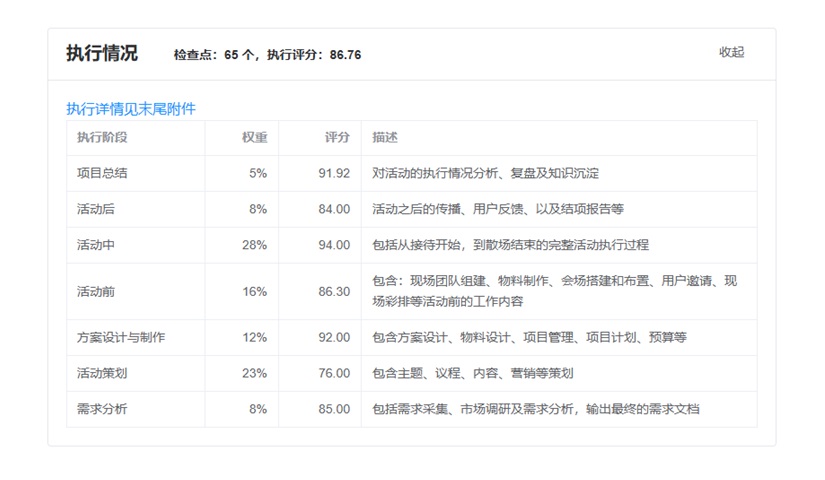825x480 pixels.
Task: Click the 16% weight cell
Action: coord(255,292)
